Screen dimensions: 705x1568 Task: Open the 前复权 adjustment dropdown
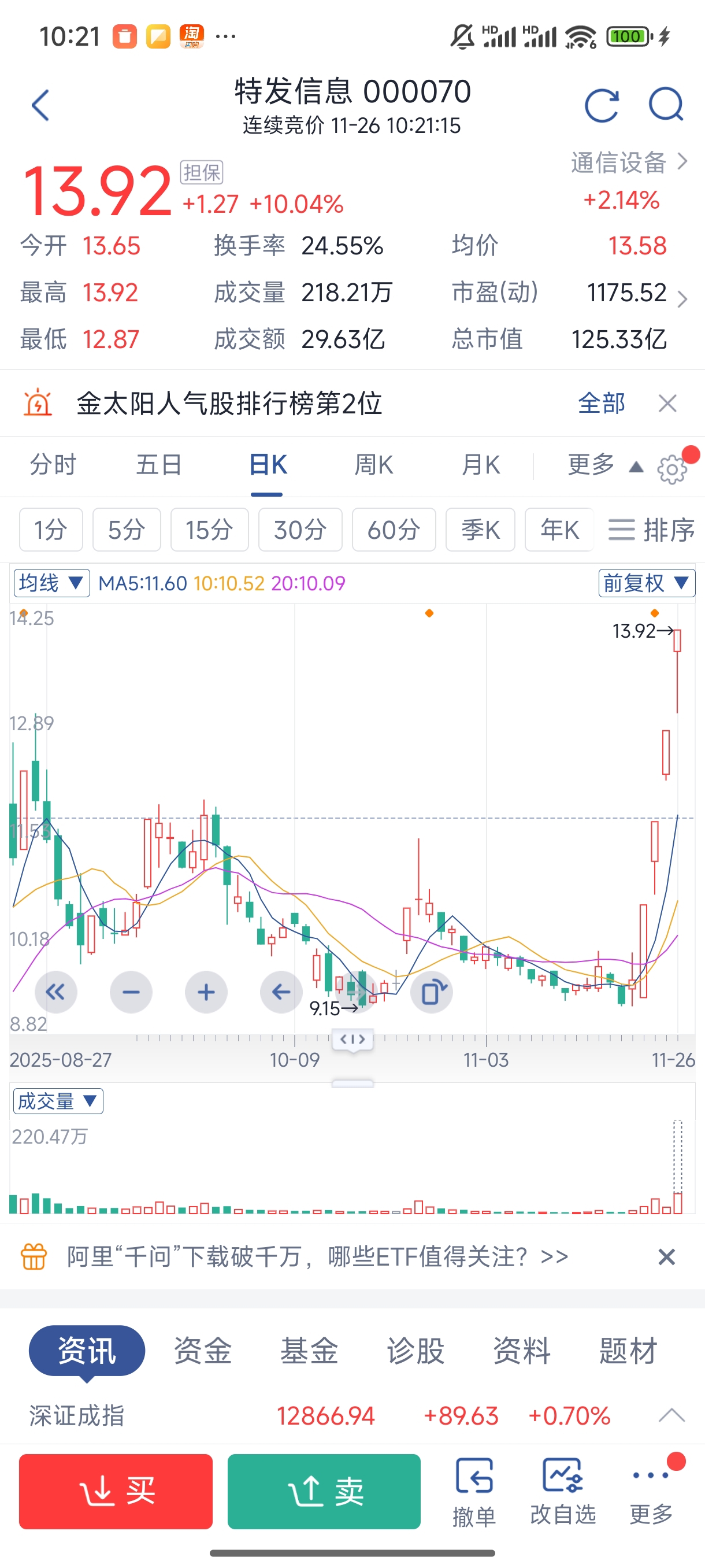(647, 583)
